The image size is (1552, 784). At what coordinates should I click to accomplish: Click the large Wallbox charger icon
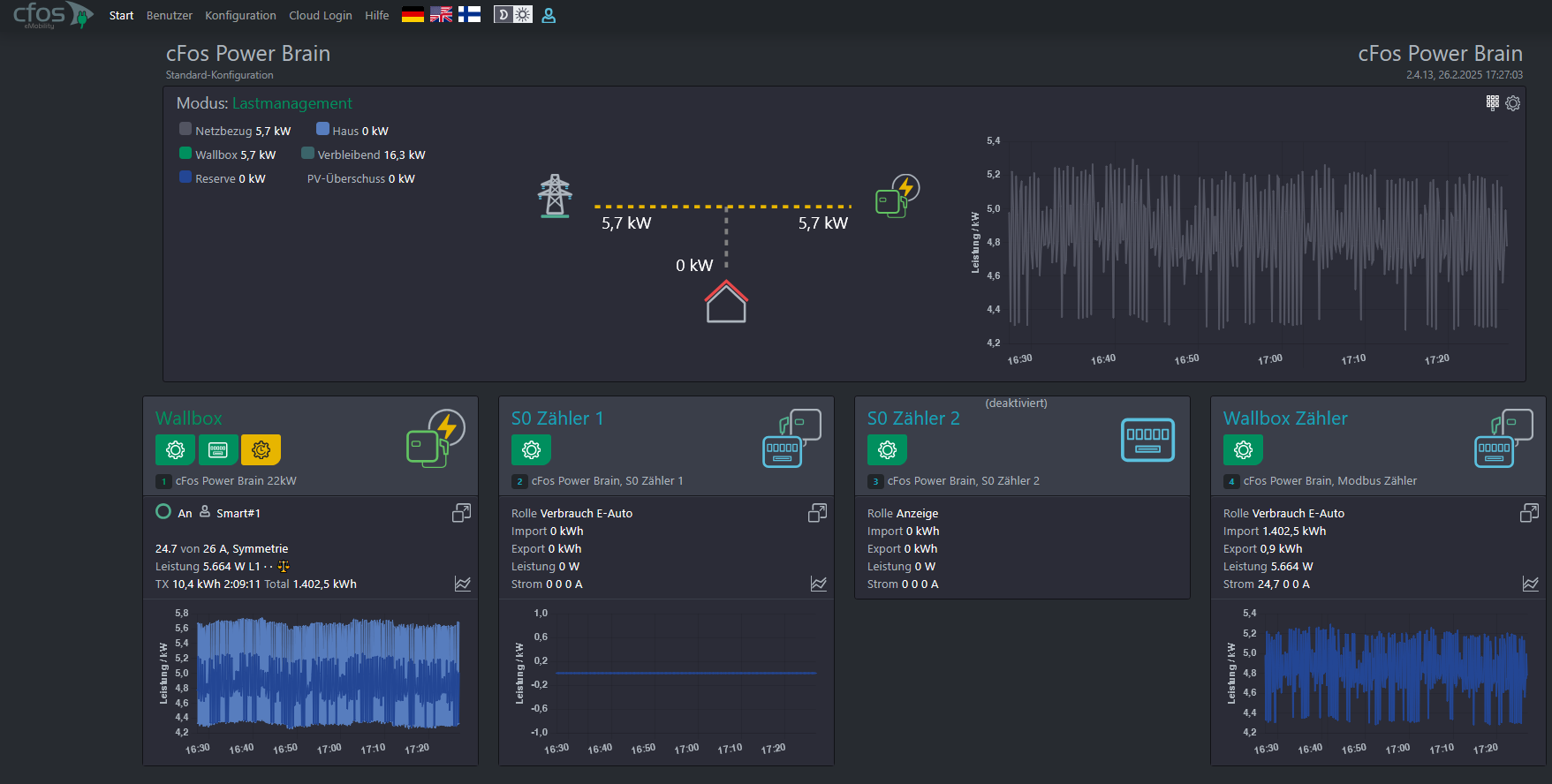[435, 439]
